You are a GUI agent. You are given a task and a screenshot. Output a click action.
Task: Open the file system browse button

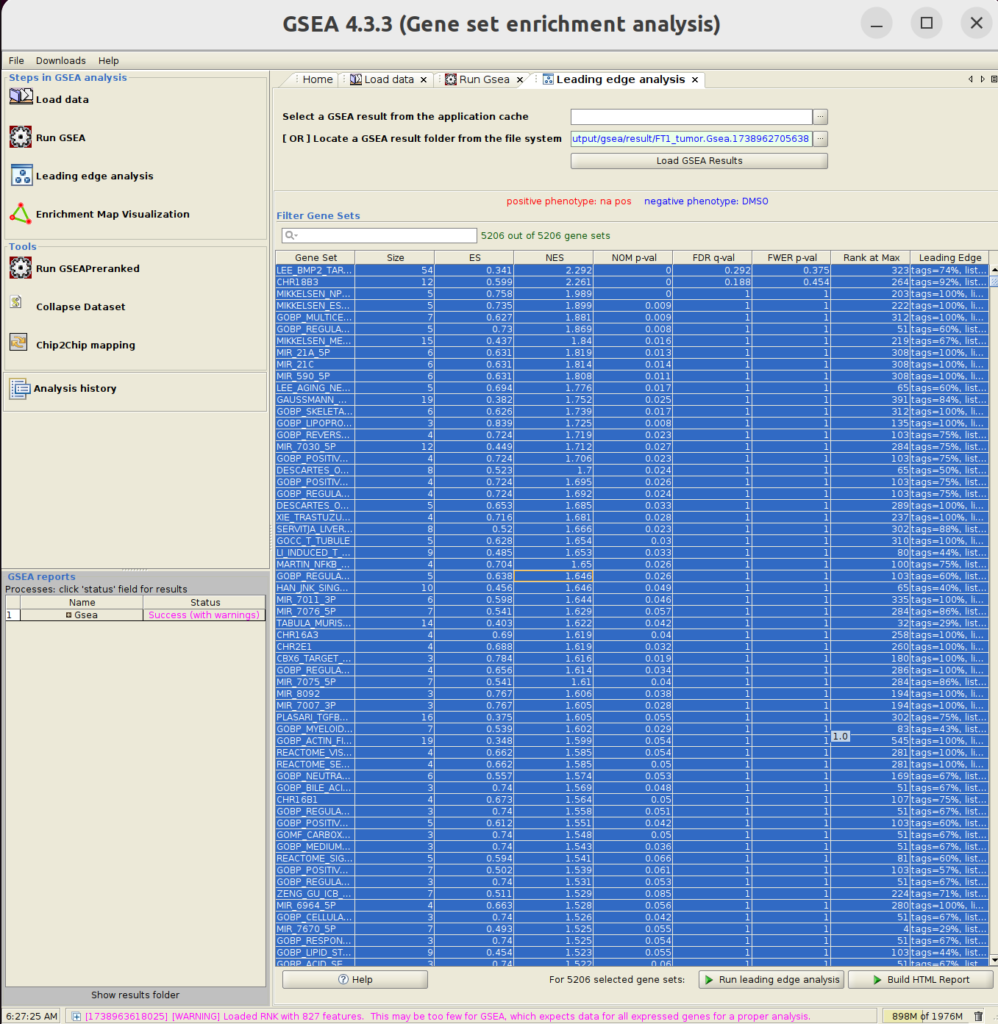(820, 138)
